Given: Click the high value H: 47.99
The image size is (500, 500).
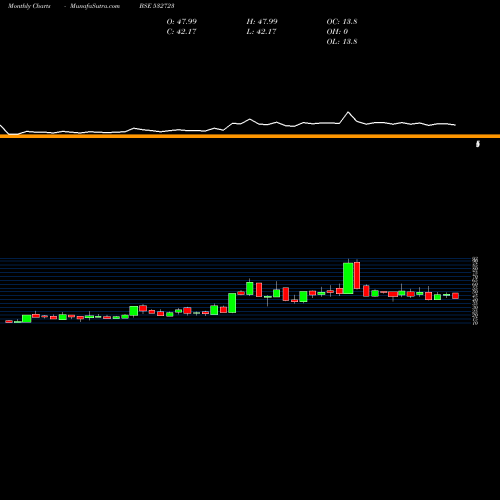Looking at the screenshot, I should [x=262, y=22].
